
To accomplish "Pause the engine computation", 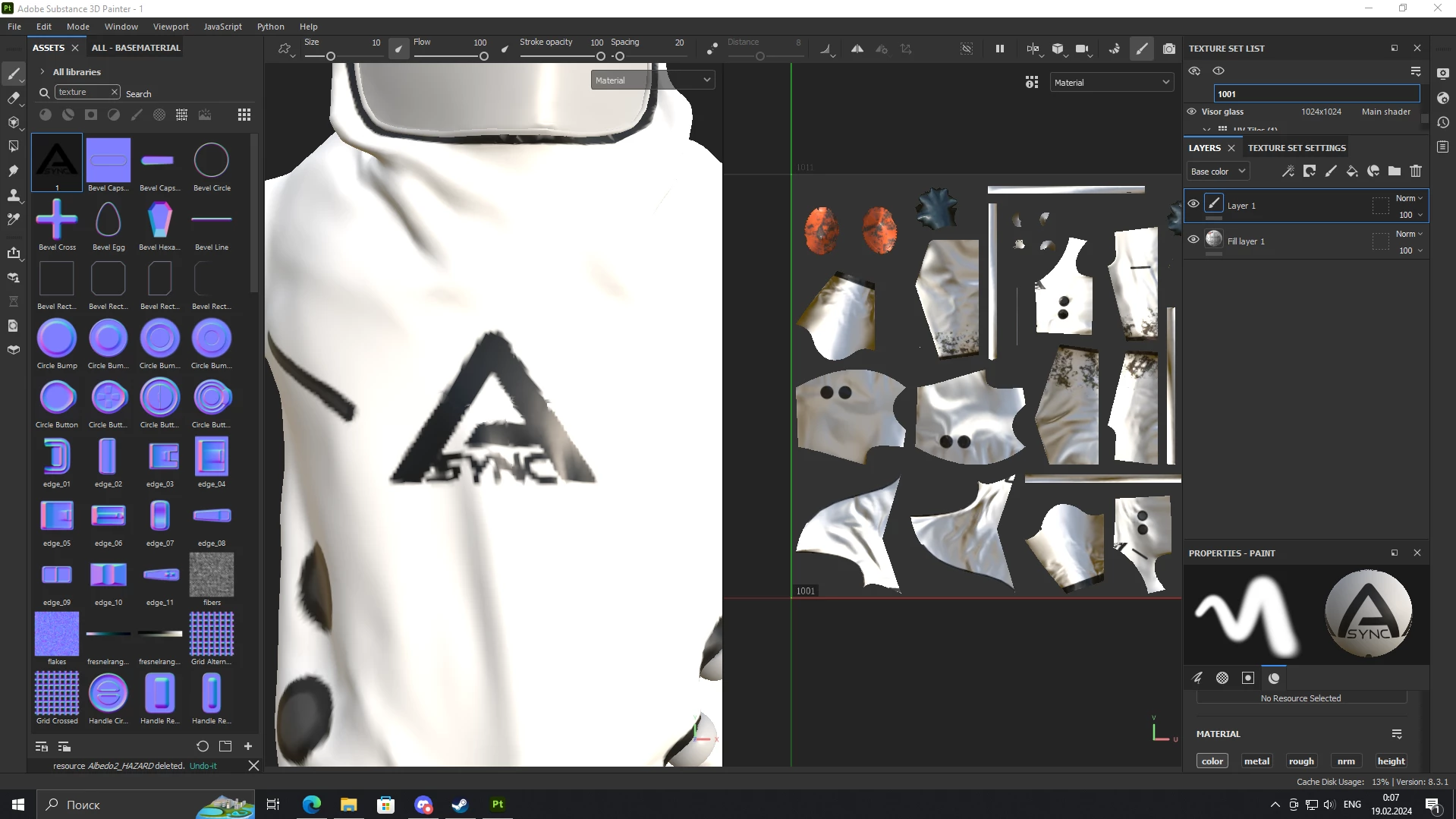I will click(x=1000, y=49).
